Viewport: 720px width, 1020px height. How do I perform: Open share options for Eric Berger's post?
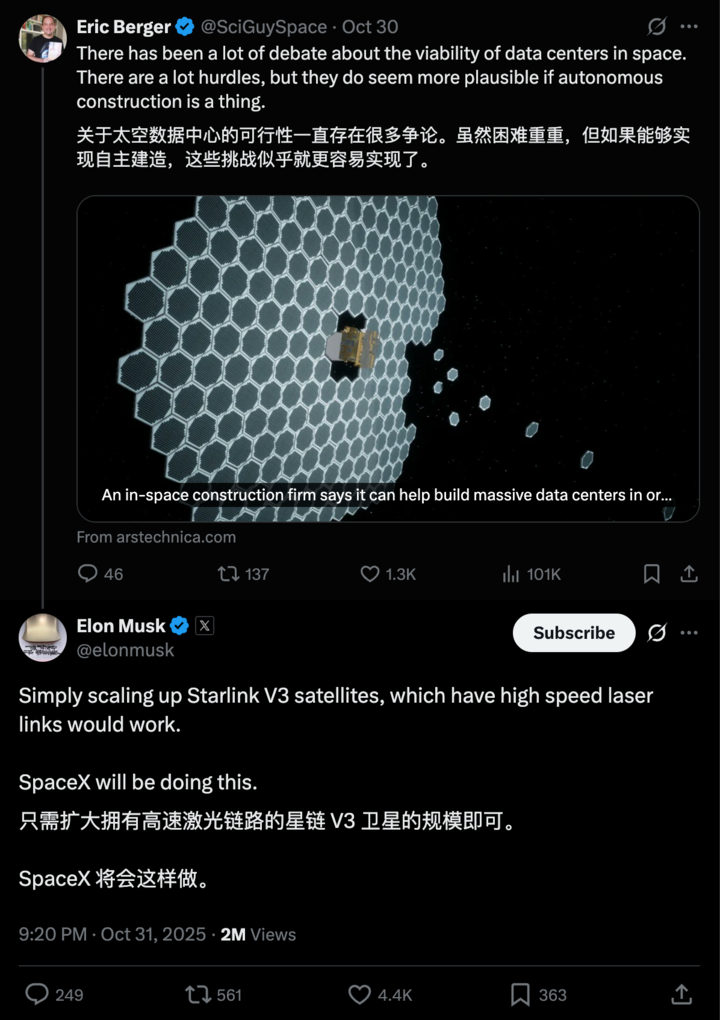[x=688, y=574]
